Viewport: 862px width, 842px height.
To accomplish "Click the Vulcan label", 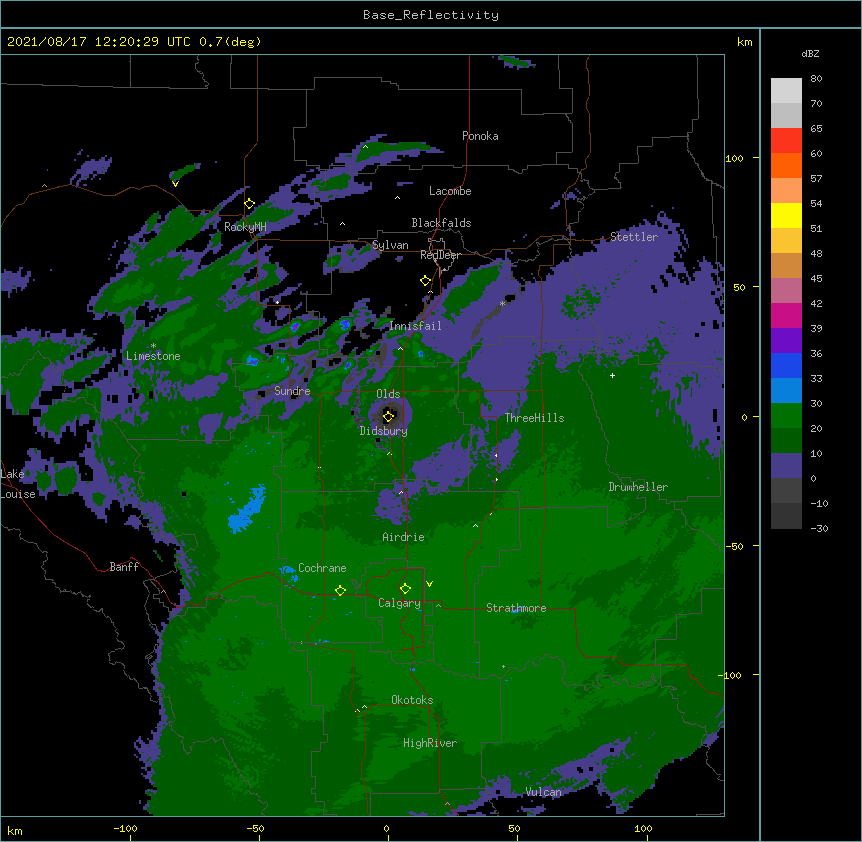I will tap(543, 792).
